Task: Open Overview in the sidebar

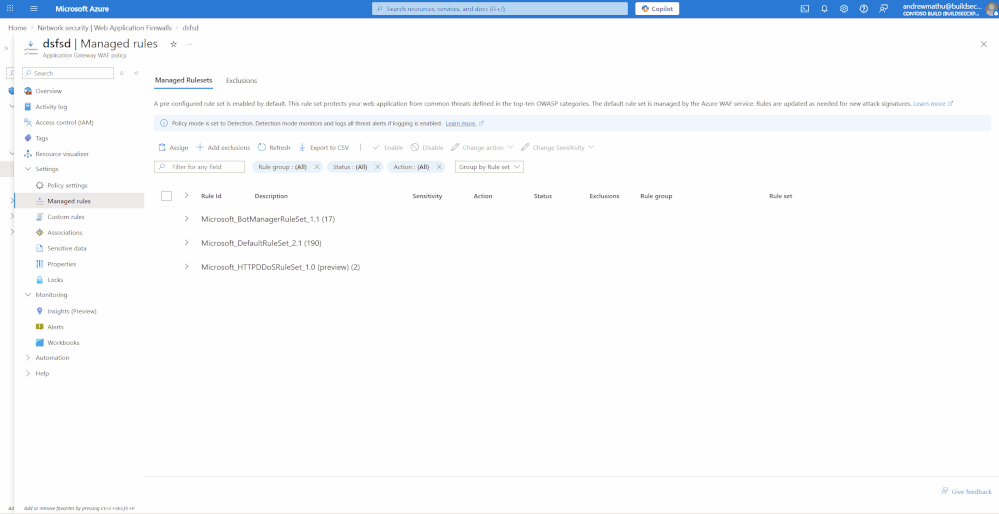Action: coord(48,91)
